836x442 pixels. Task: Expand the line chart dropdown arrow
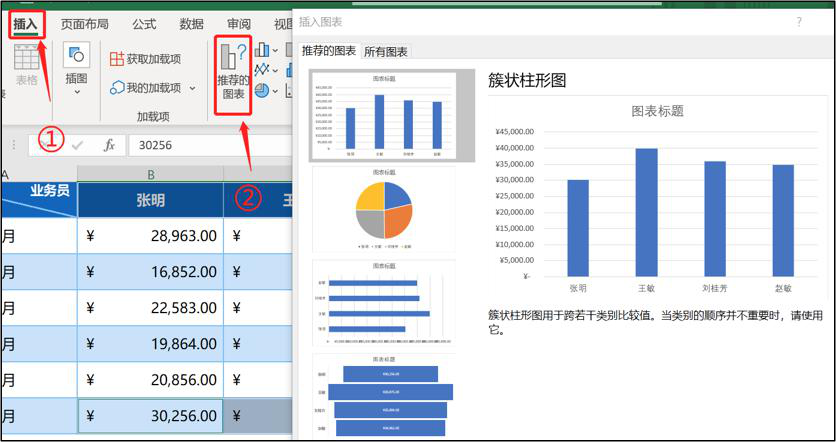tap(275, 70)
